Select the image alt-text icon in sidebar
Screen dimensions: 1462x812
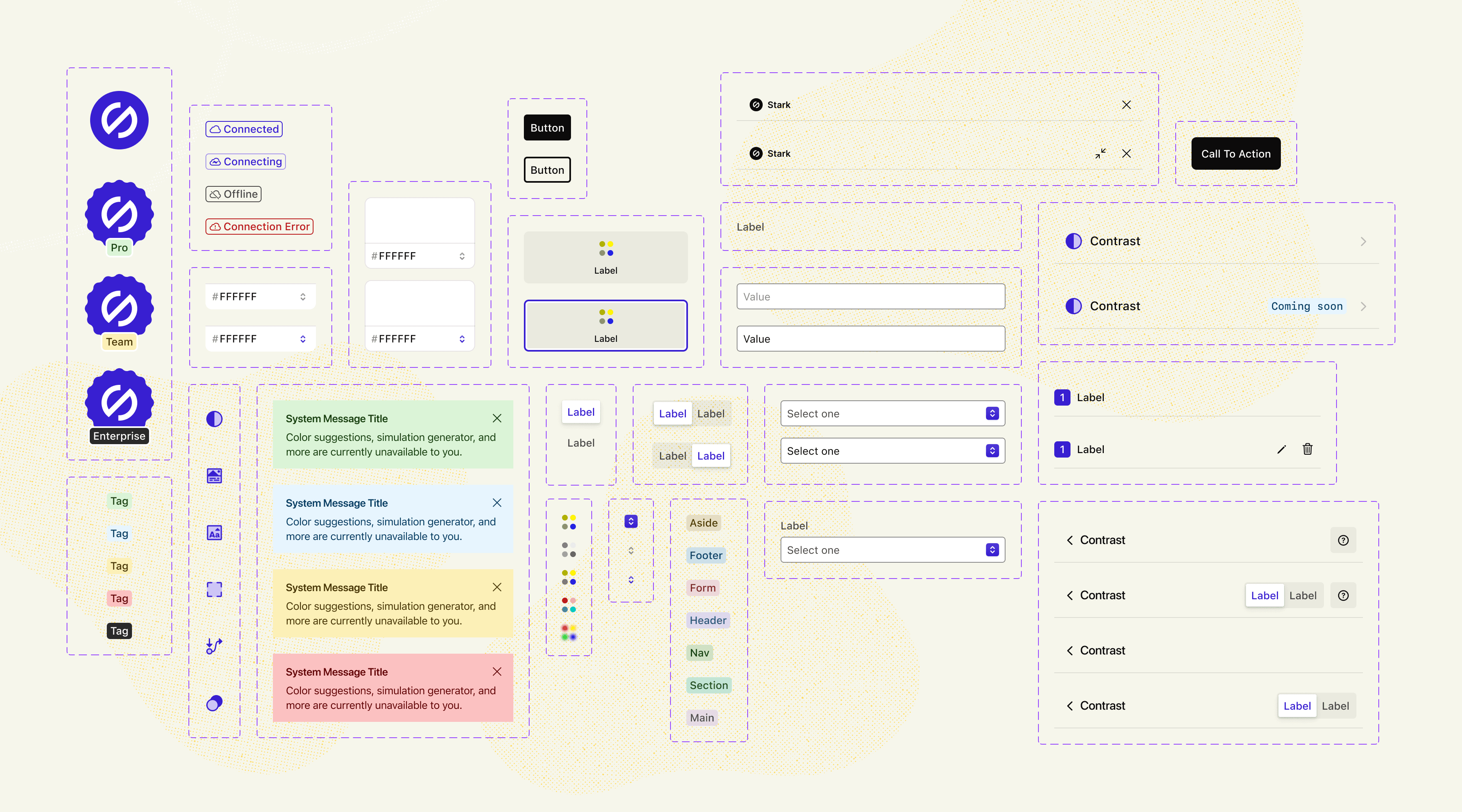(214, 475)
